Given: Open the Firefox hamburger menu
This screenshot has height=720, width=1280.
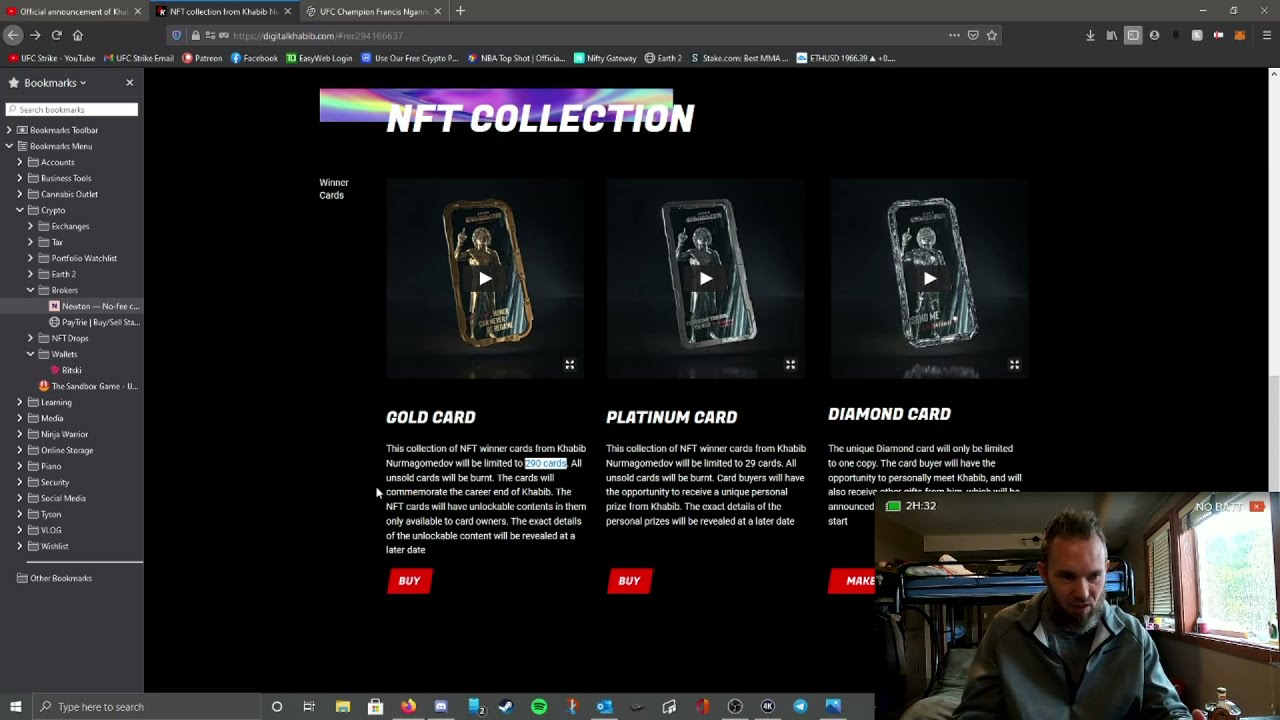Looking at the screenshot, I should pyautogui.click(x=1266, y=35).
